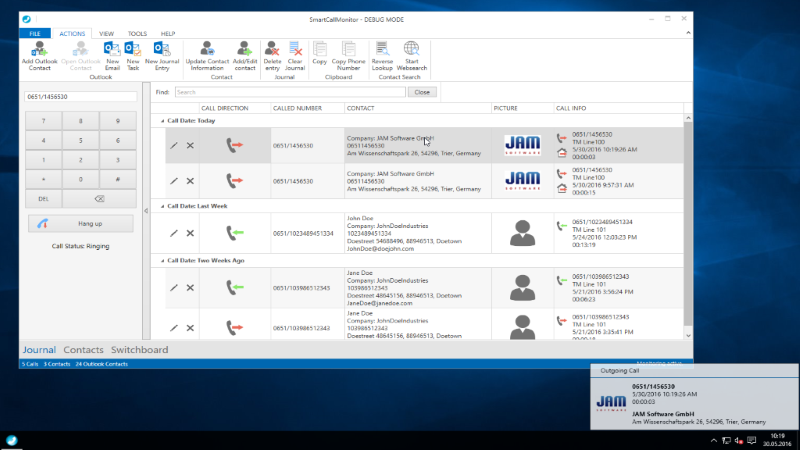Collapse the dial pad side panel
The image size is (800, 450).
(x=146, y=211)
